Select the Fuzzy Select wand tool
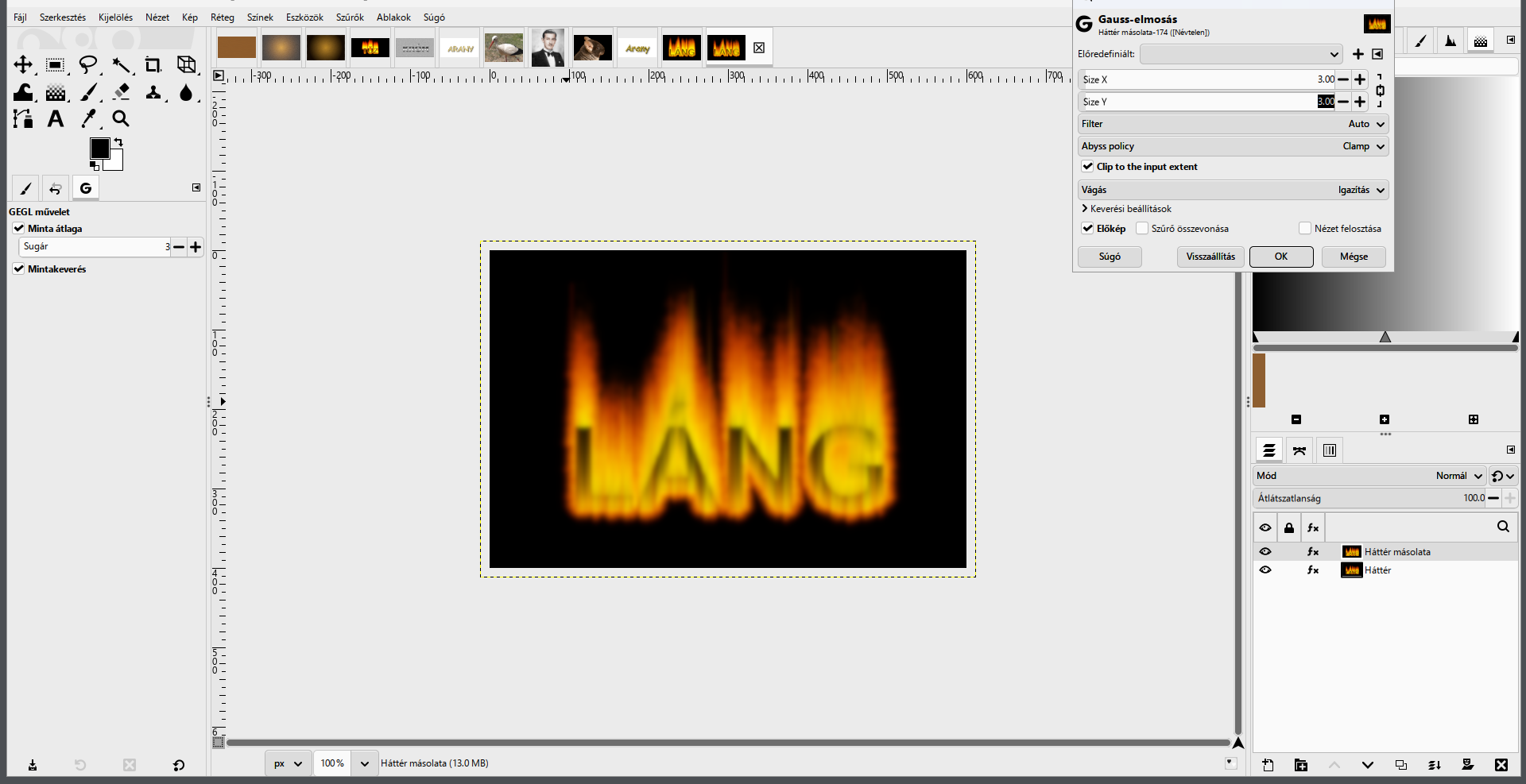1526x784 pixels. coord(121,64)
